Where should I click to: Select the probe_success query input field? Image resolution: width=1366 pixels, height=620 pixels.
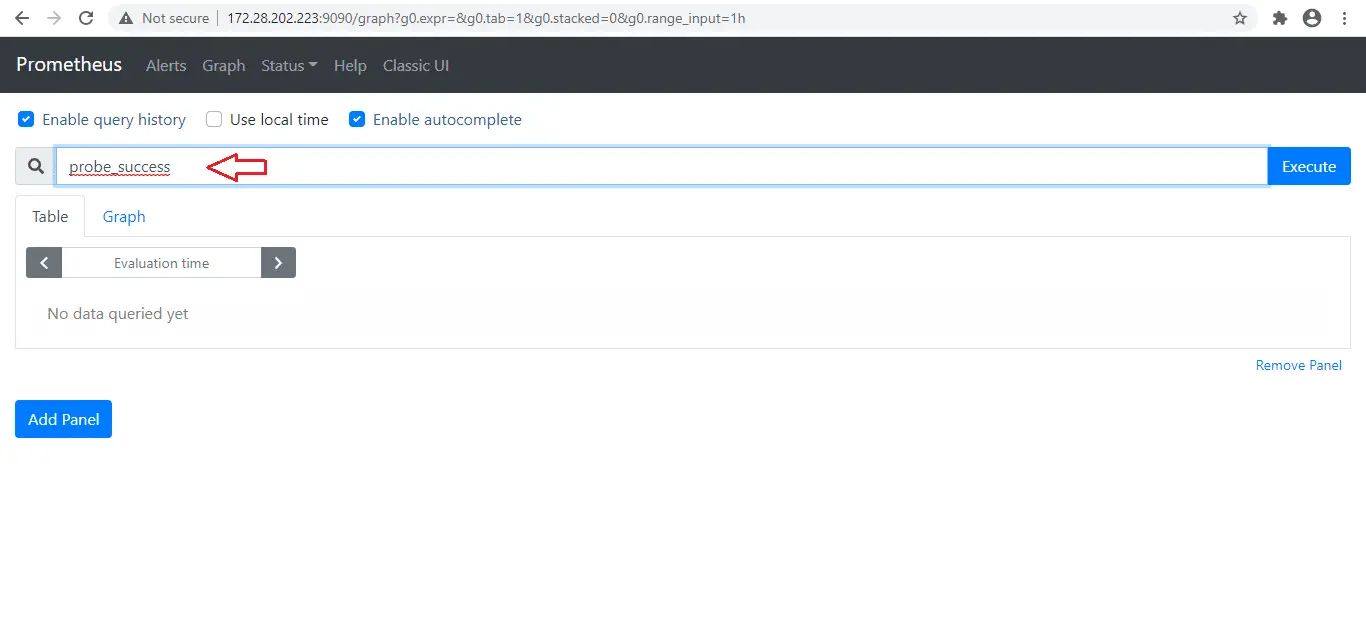(400, 166)
